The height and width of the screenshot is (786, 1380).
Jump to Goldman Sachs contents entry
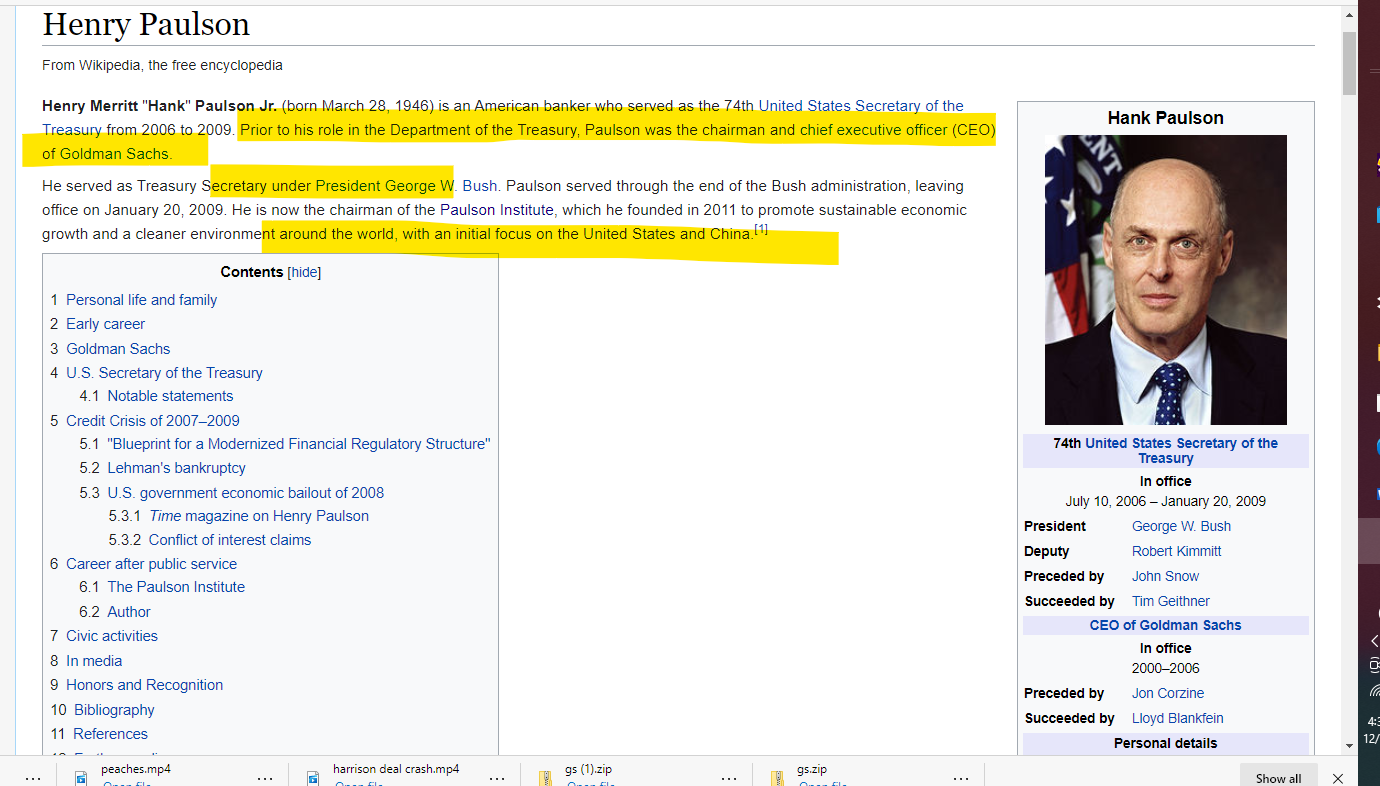(x=118, y=349)
